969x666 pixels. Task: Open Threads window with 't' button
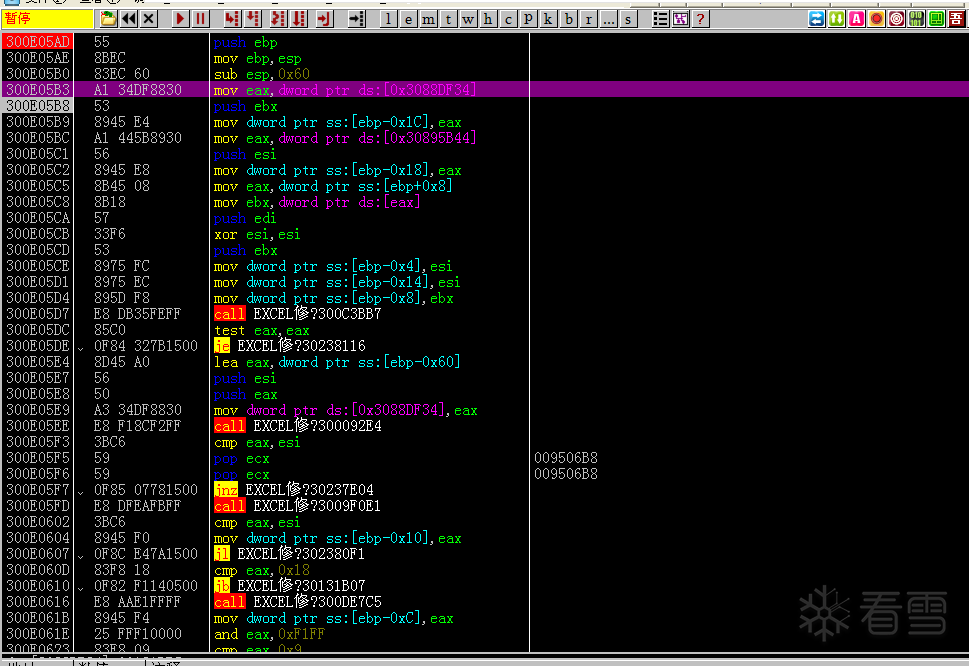point(448,19)
